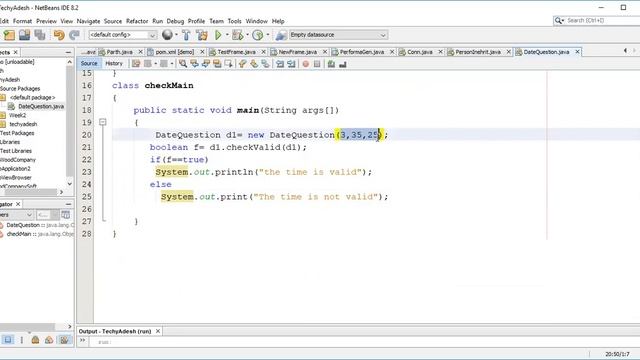Toggle Show Non-Public Members in Navigator bar
640x360 pixels.
tap(49, 340)
